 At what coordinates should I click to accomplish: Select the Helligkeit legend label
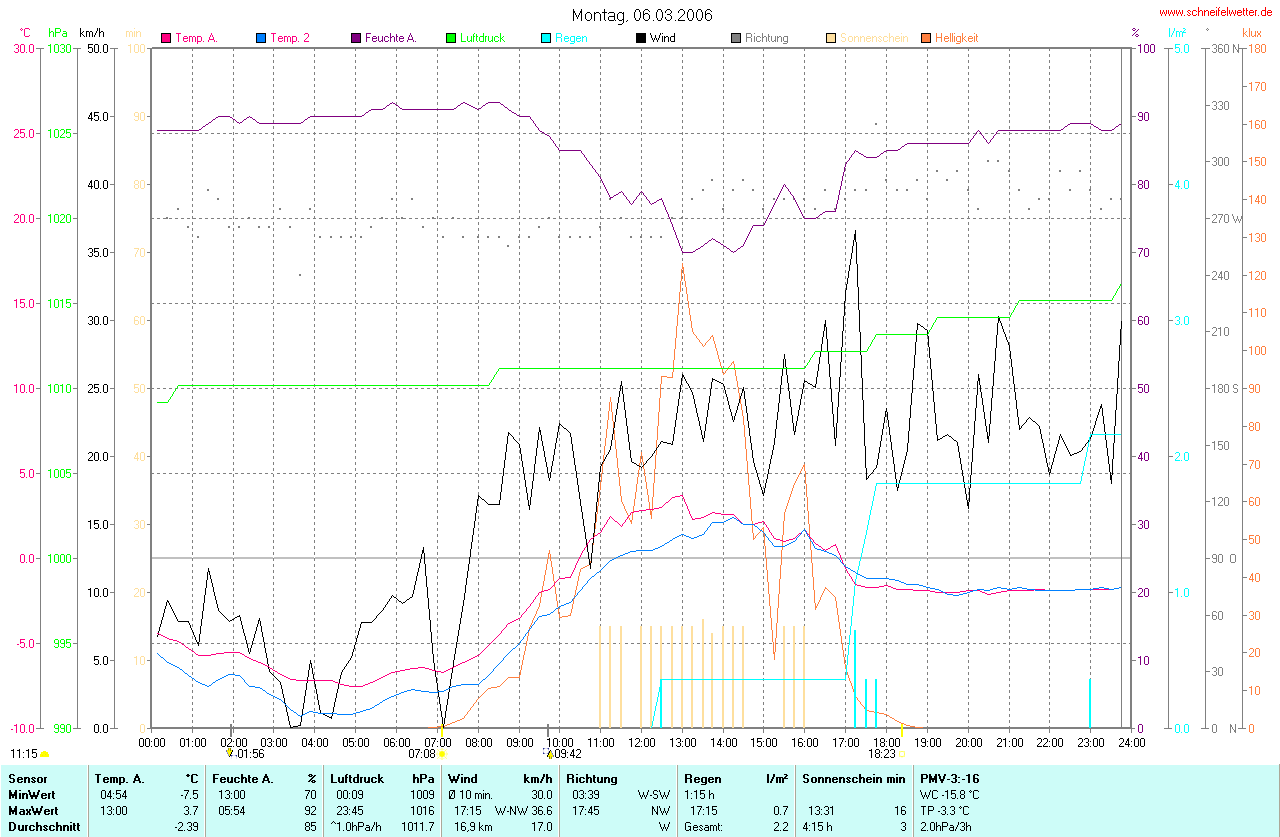[x=957, y=38]
